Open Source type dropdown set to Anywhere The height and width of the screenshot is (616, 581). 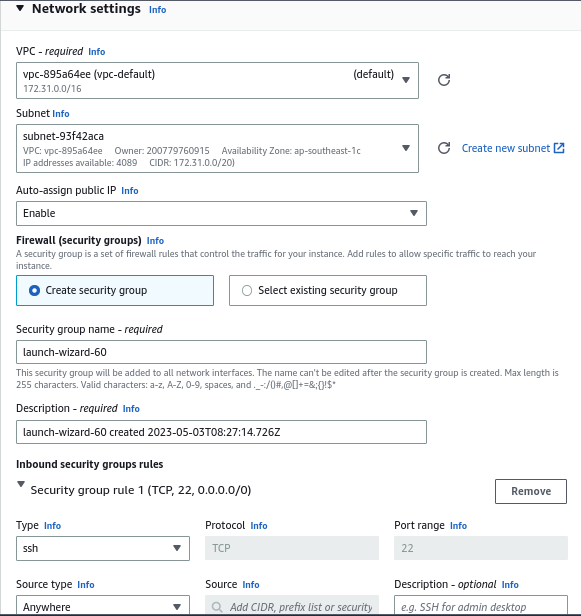click(103, 606)
